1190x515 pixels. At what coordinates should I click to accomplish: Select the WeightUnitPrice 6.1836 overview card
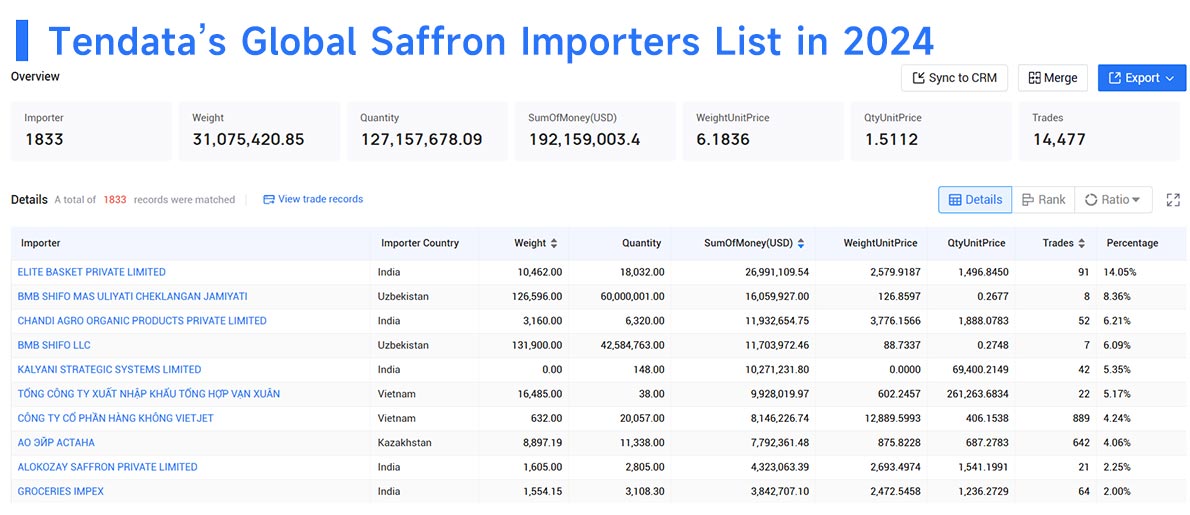pyautogui.click(x=763, y=130)
